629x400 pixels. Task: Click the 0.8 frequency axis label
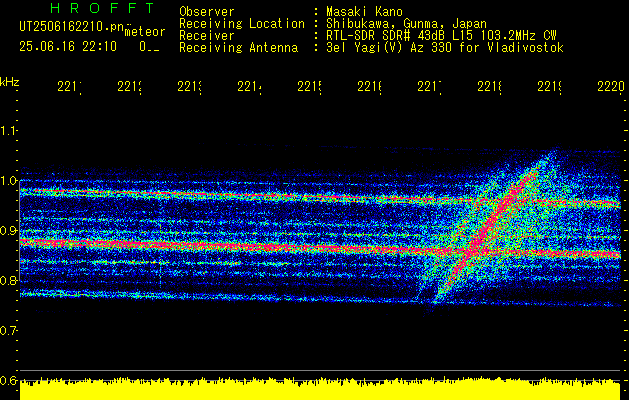(8, 280)
